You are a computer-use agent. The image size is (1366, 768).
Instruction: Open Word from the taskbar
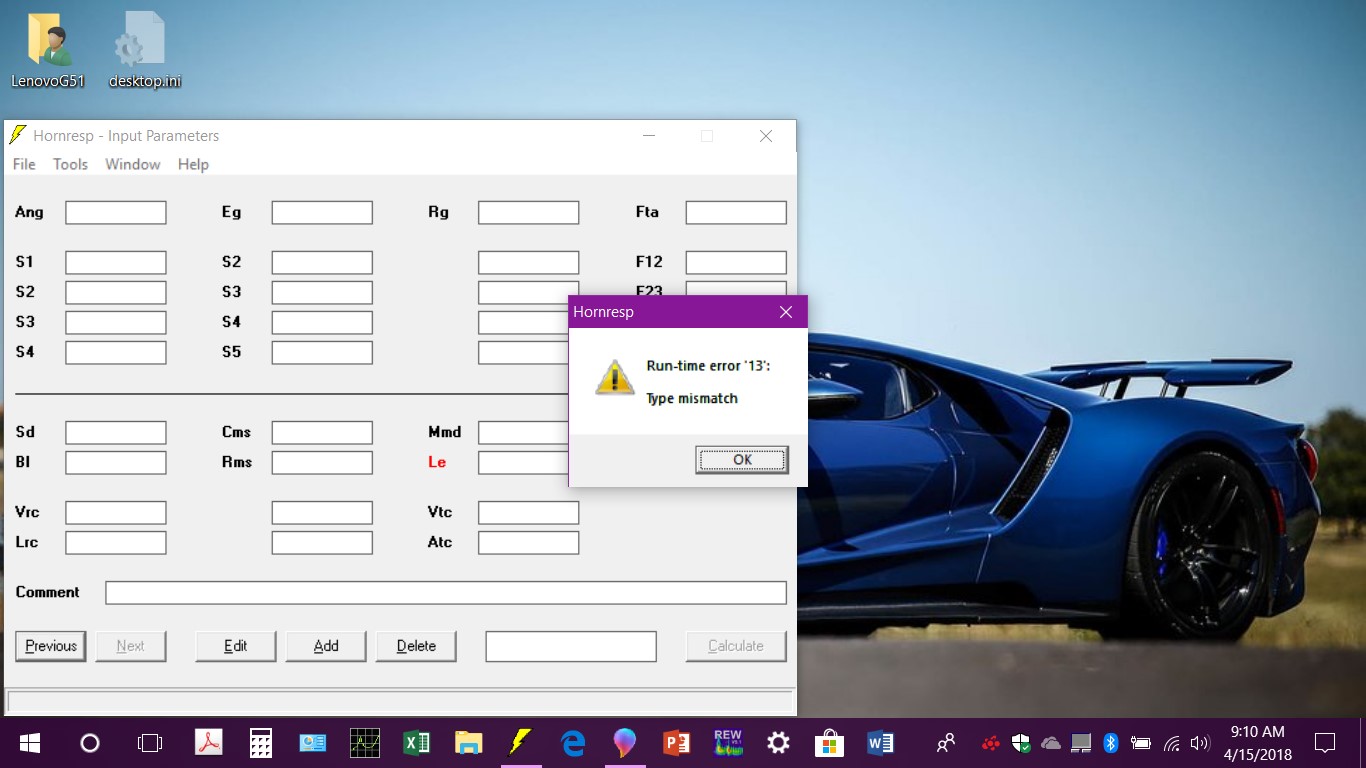[x=880, y=743]
